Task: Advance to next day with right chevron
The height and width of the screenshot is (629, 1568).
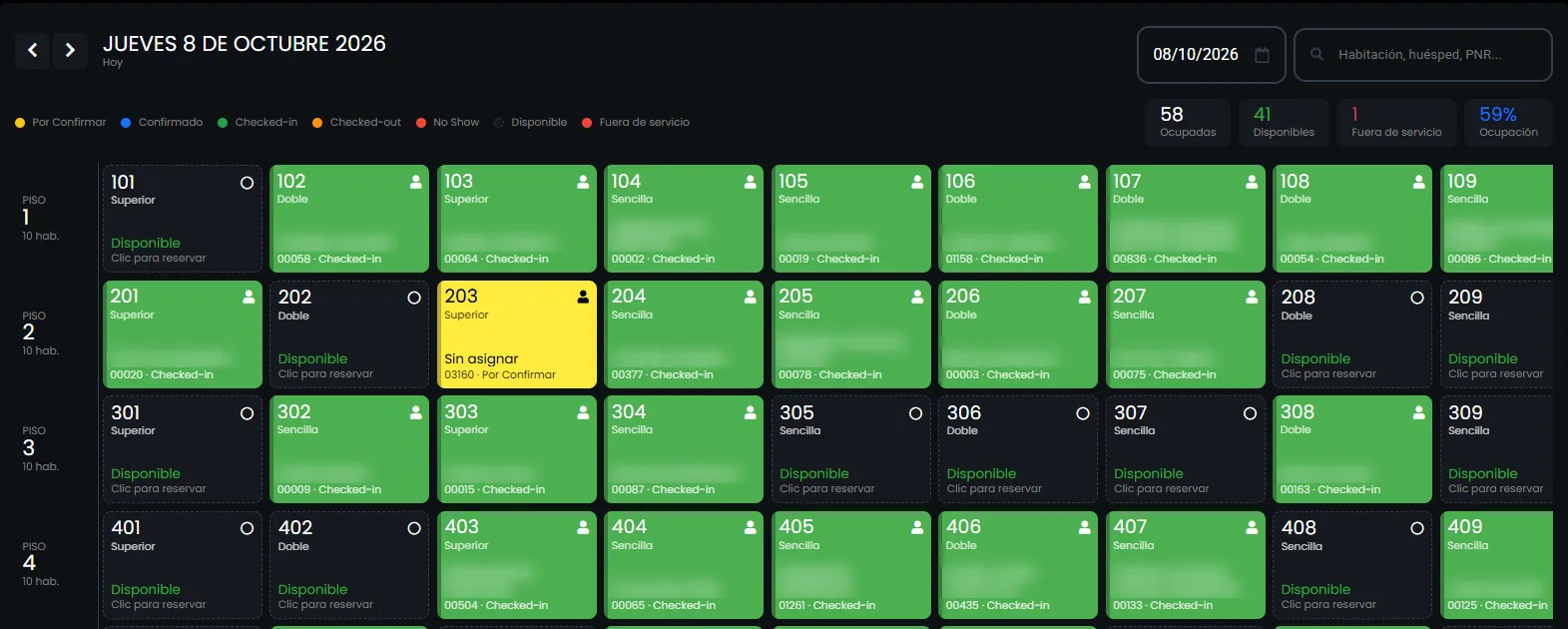Action: coord(70,50)
